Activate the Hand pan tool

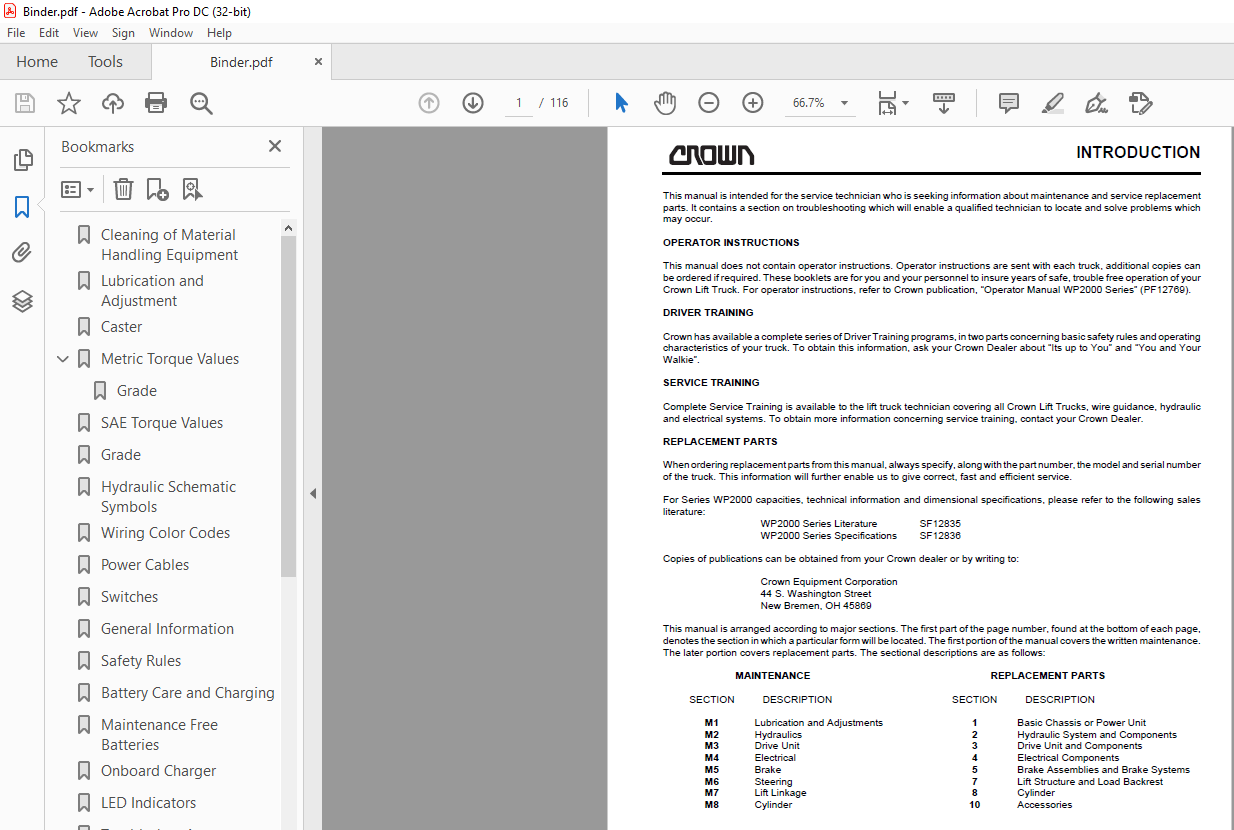click(x=665, y=103)
